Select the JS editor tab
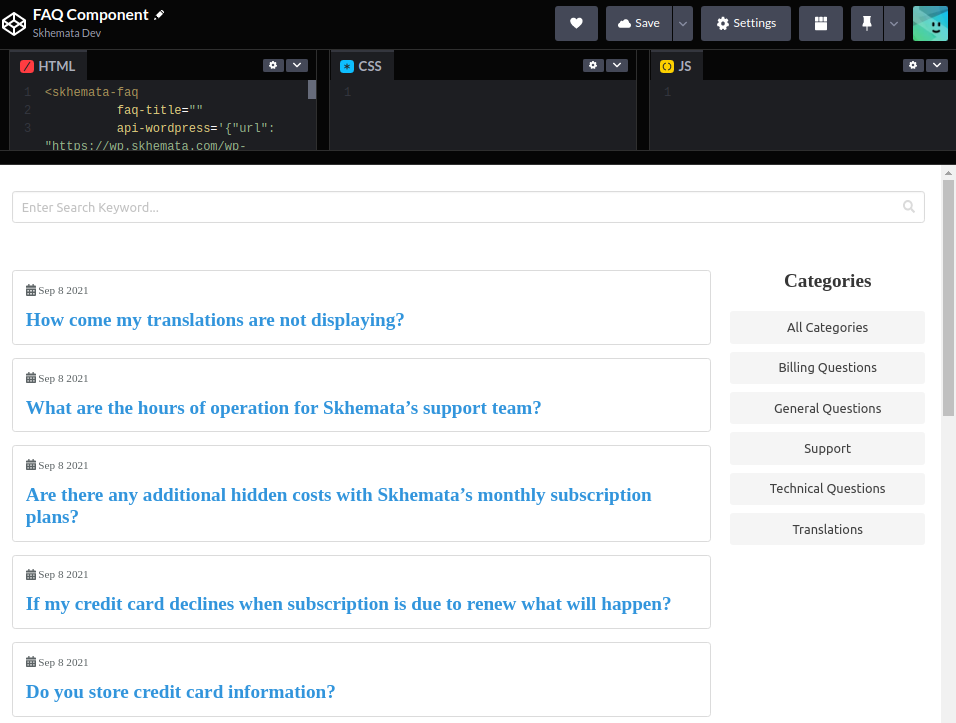Image resolution: width=956 pixels, height=723 pixels. click(x=676, y=66)
